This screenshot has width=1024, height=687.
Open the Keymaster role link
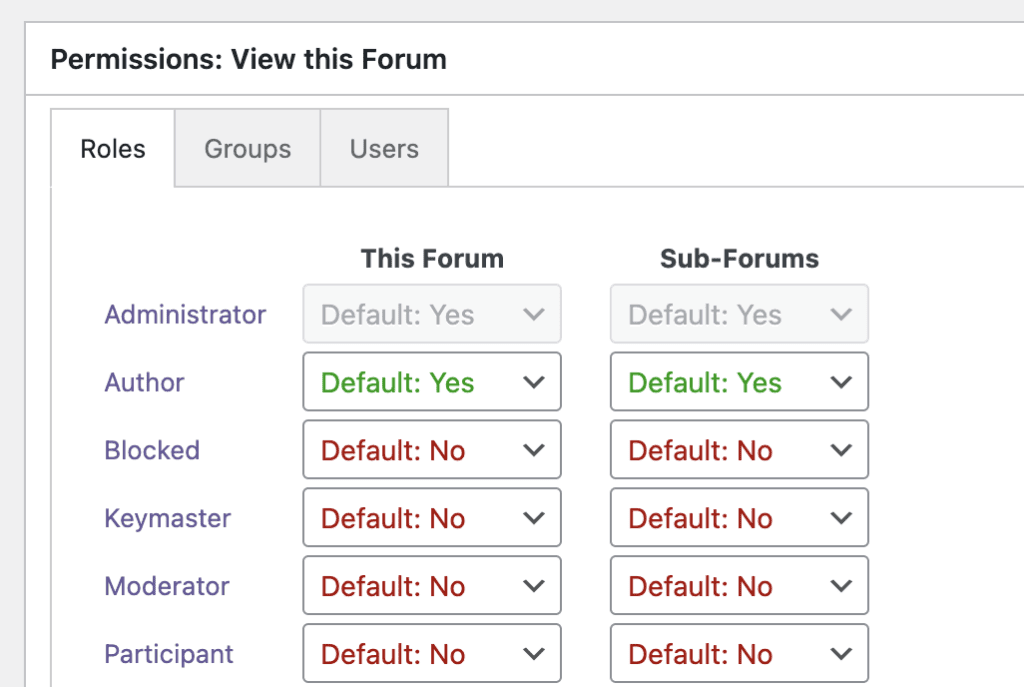pyautogui.click(x=167, y=518)
